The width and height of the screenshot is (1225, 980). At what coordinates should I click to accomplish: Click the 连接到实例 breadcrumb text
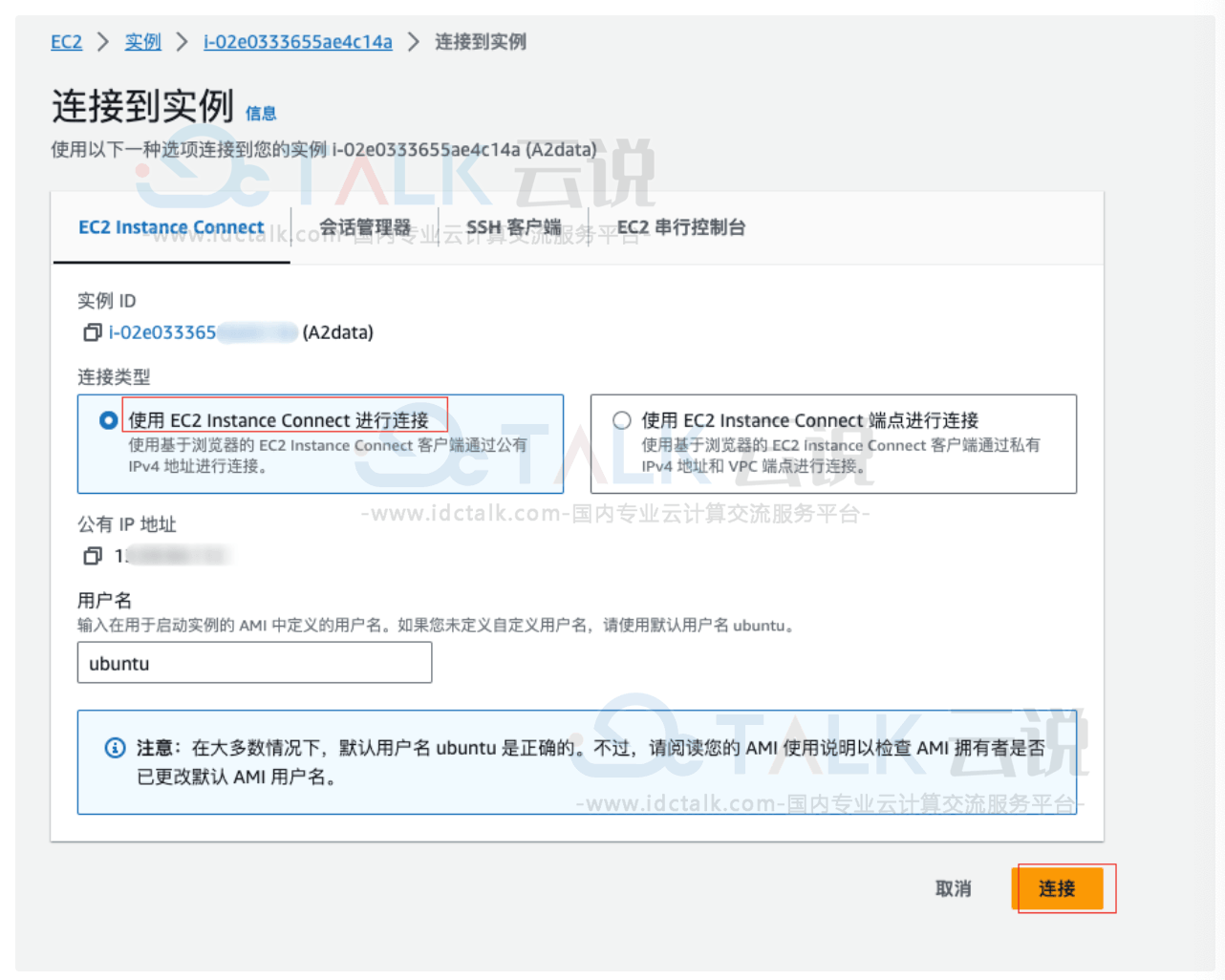tap(481, 42)
